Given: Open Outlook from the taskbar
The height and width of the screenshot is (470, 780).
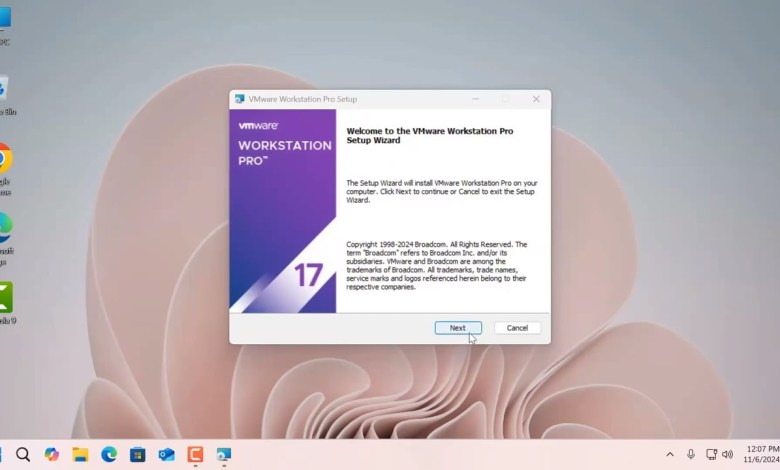Looking at the screenshot, I should click(x=167, y=455).
